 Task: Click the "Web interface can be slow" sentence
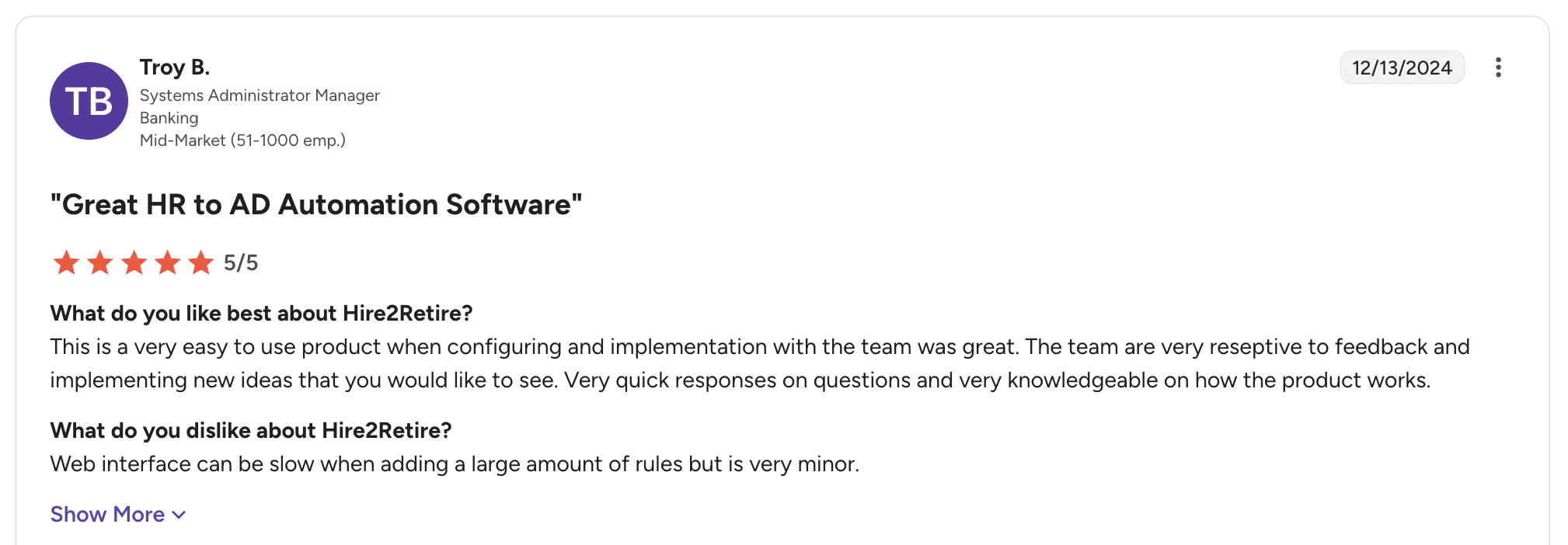[455, 464]
